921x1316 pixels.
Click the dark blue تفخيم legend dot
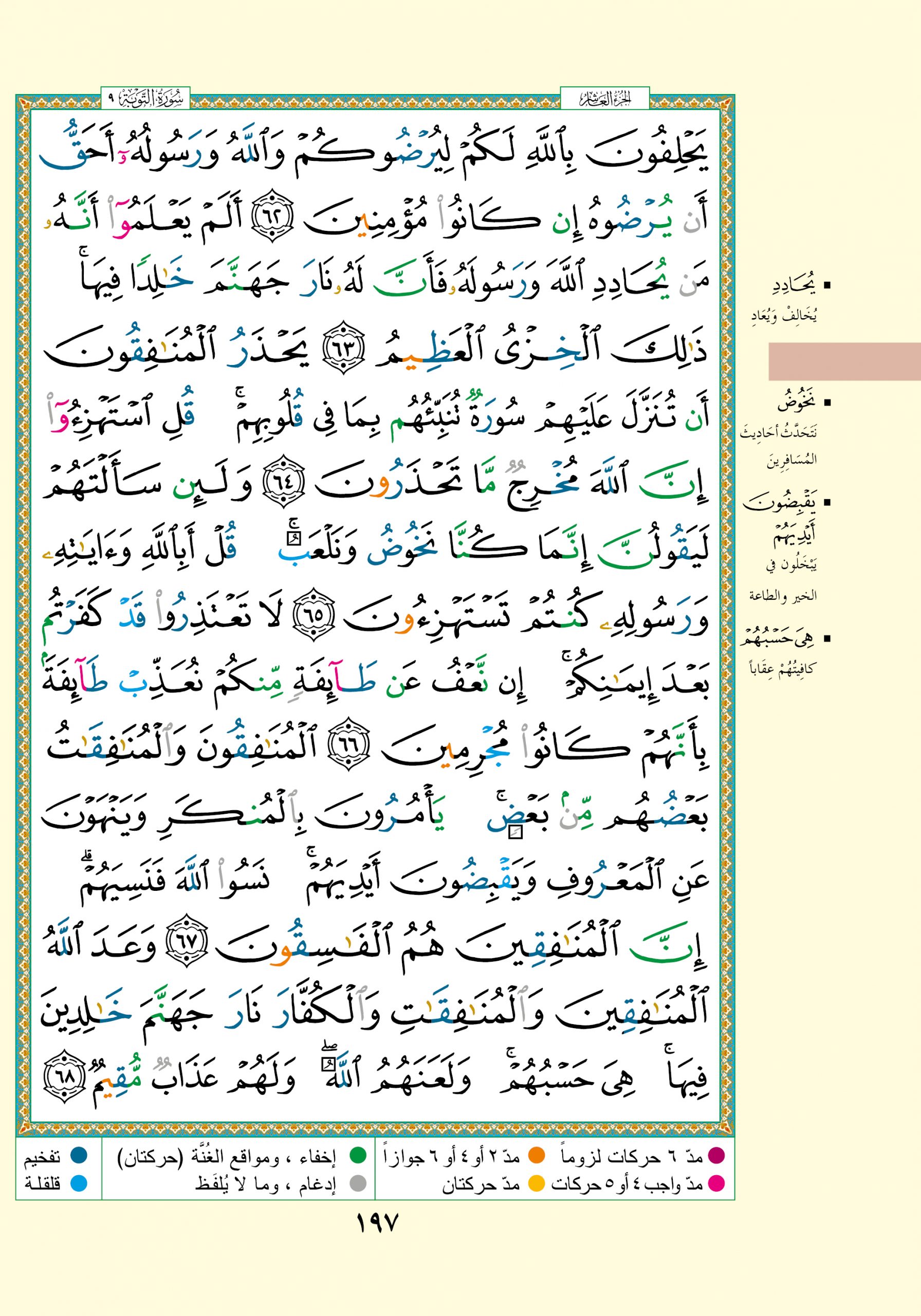tap(79, 1155)
